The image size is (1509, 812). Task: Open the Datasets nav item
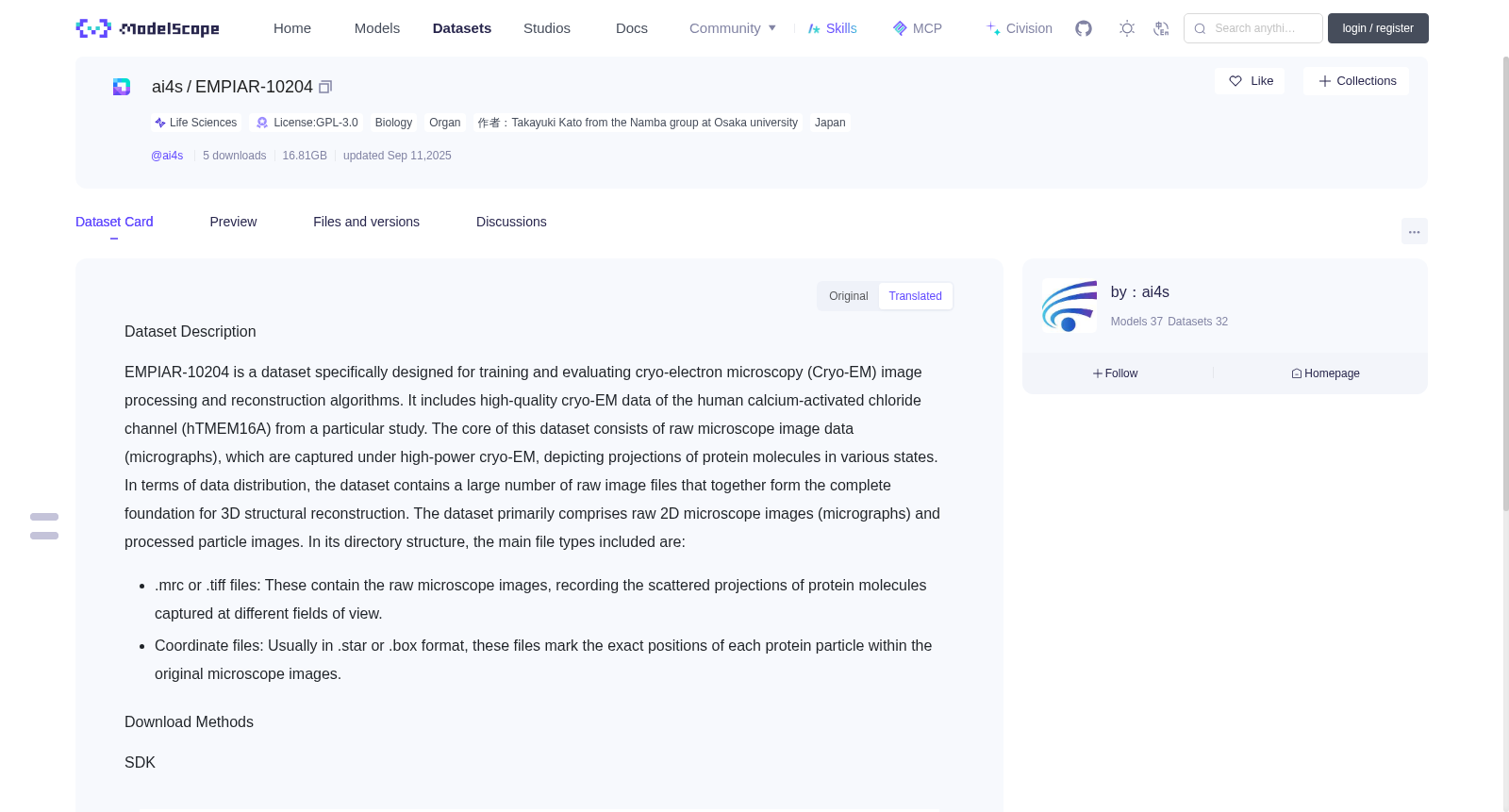pos(462,28)
